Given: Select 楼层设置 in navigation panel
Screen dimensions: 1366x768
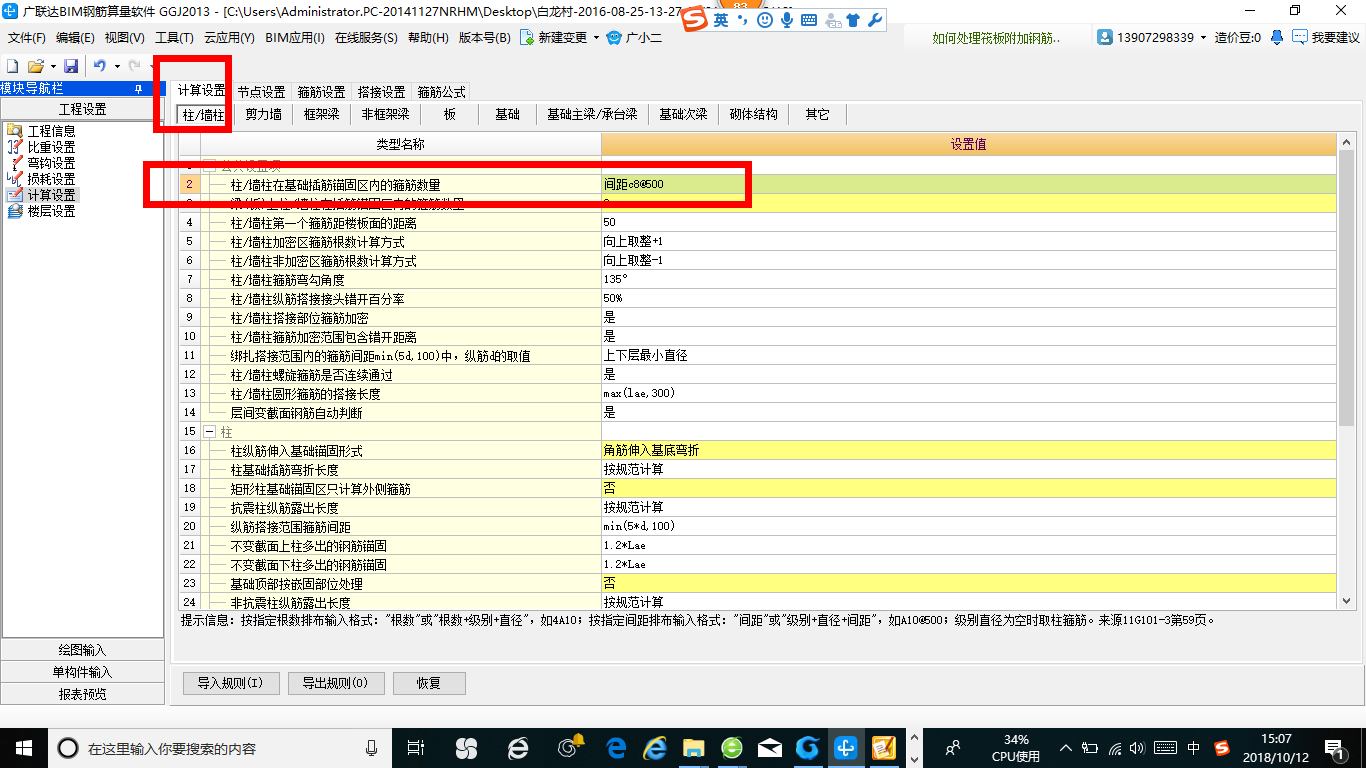Looking at the screenshot, I should (x=51, y=211).
